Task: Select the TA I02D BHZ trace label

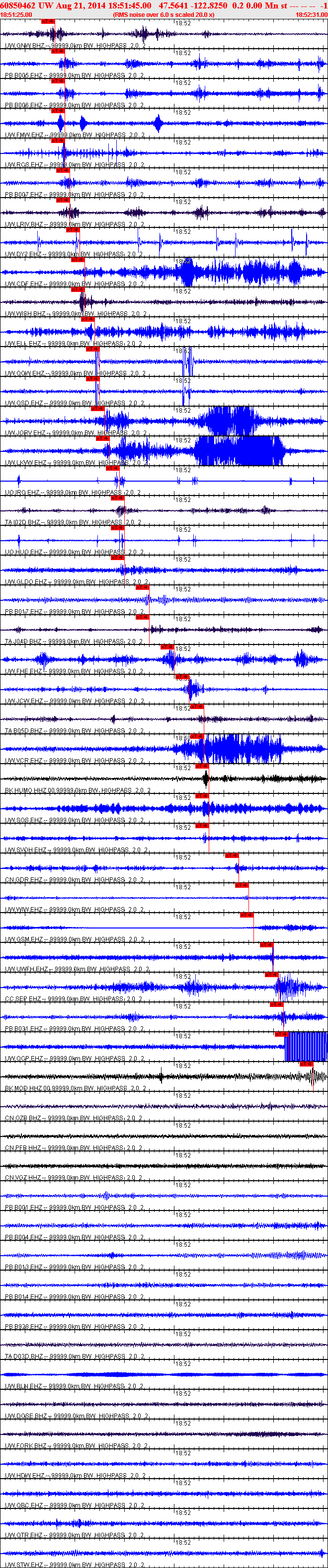Action: (x=73, y=523)
